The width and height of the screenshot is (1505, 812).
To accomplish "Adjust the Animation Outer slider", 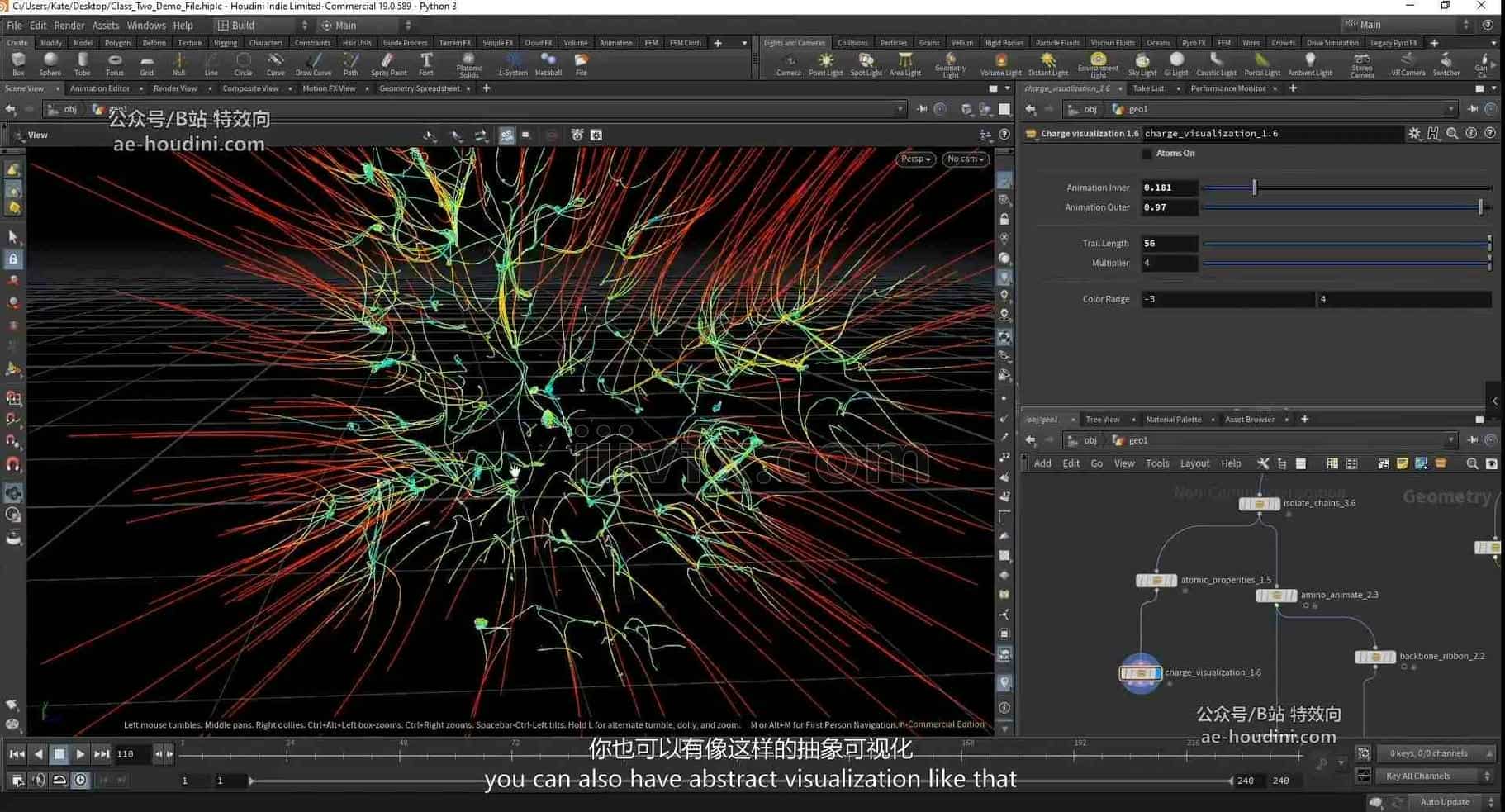I will 1346,207.
